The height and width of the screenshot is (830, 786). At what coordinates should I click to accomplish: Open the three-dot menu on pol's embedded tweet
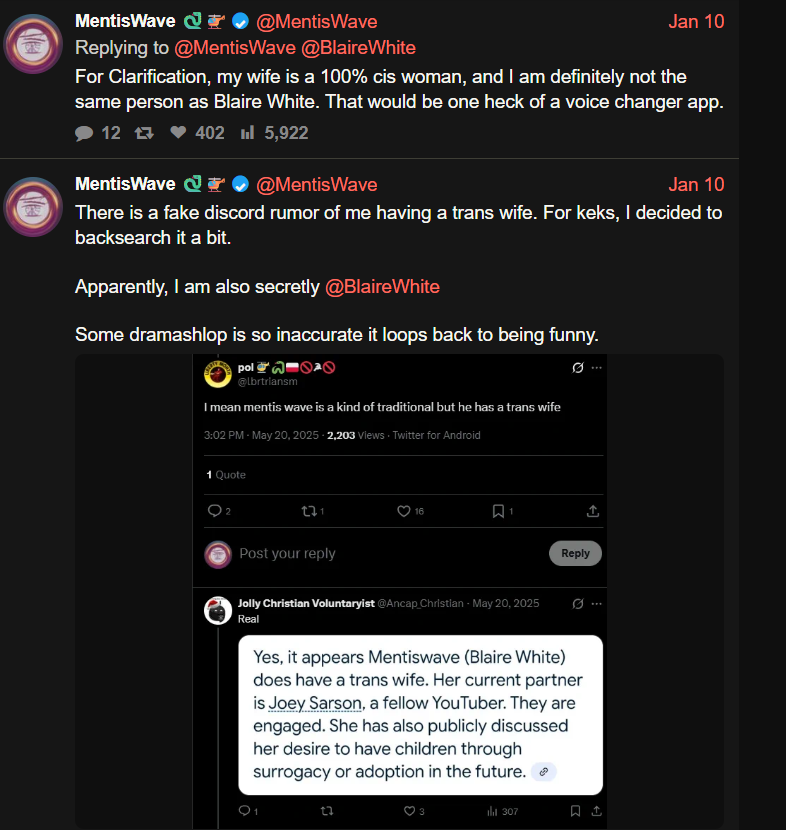pyautogui.click(x=597, y=368)
